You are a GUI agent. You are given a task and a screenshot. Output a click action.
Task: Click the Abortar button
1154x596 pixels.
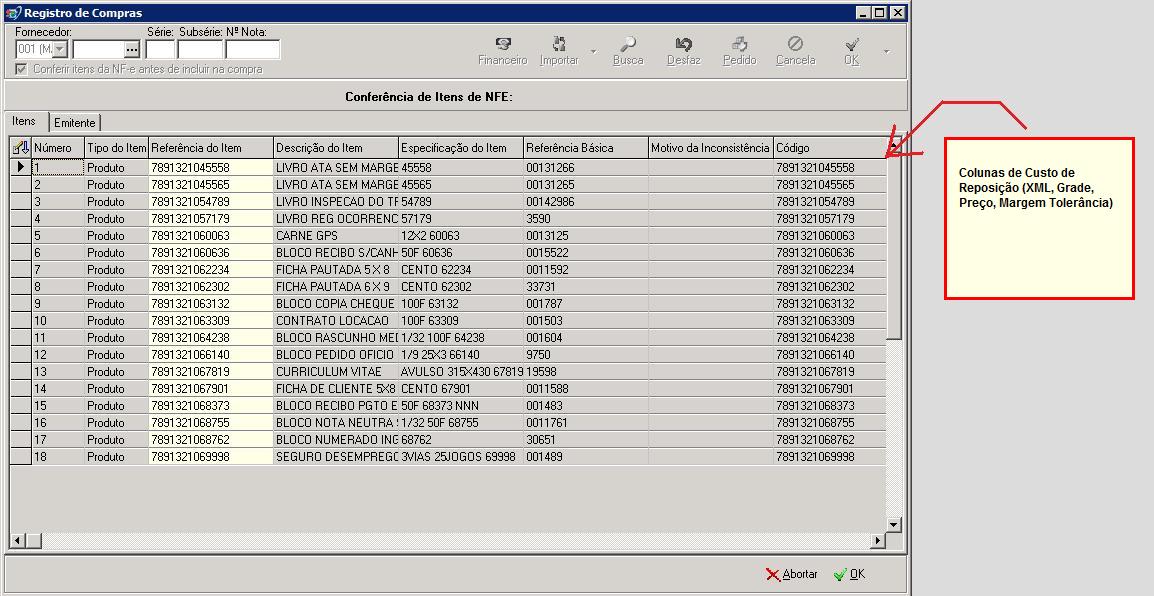792,574
